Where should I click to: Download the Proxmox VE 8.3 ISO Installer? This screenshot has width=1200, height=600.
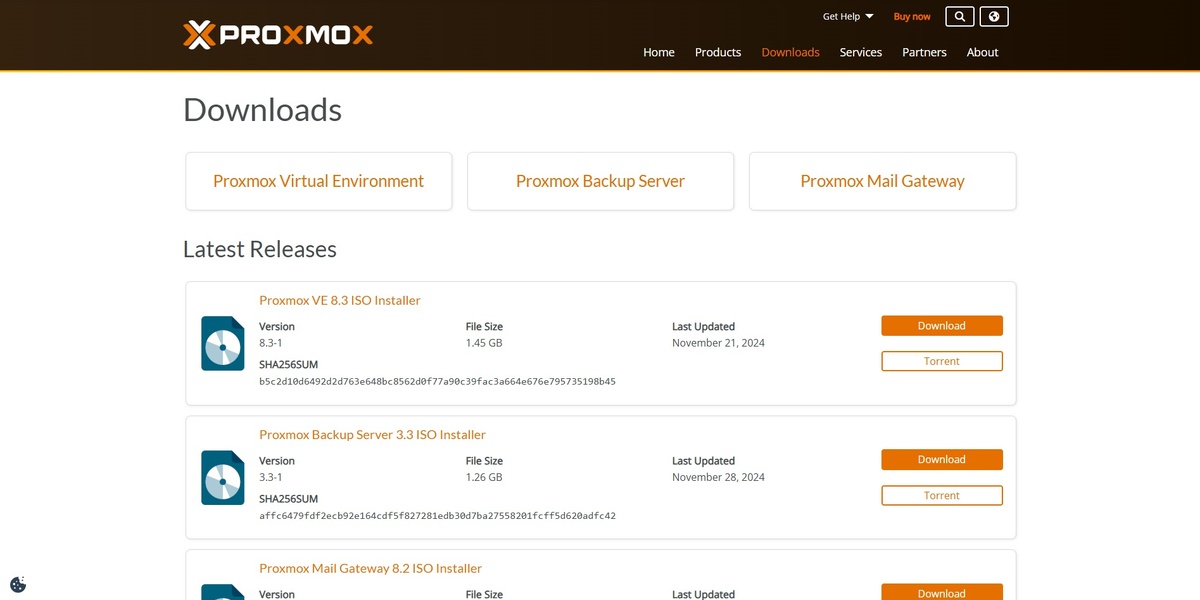tap(941, 325)
